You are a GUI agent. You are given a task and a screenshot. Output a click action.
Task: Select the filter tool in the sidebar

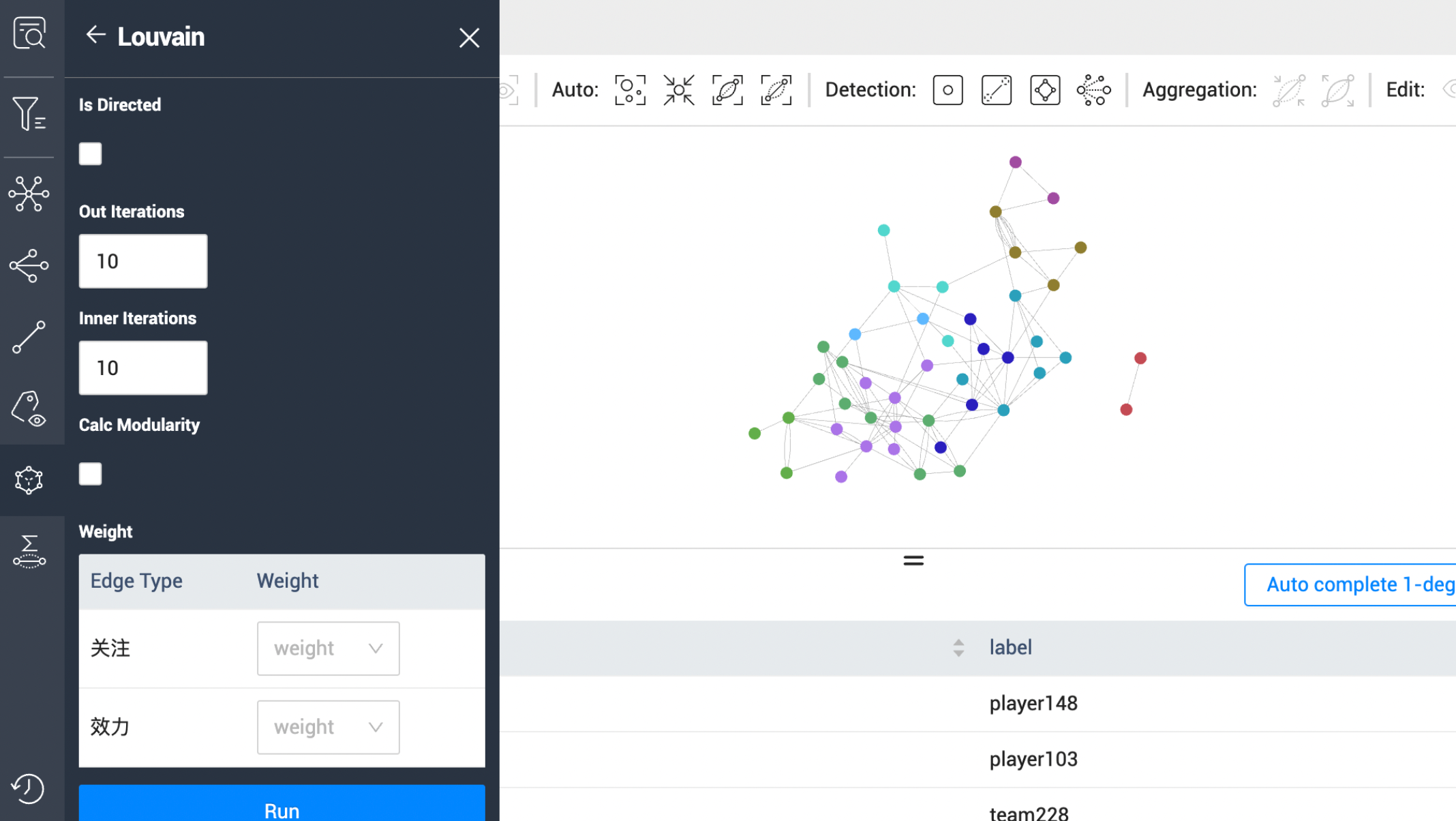point(29,115)
